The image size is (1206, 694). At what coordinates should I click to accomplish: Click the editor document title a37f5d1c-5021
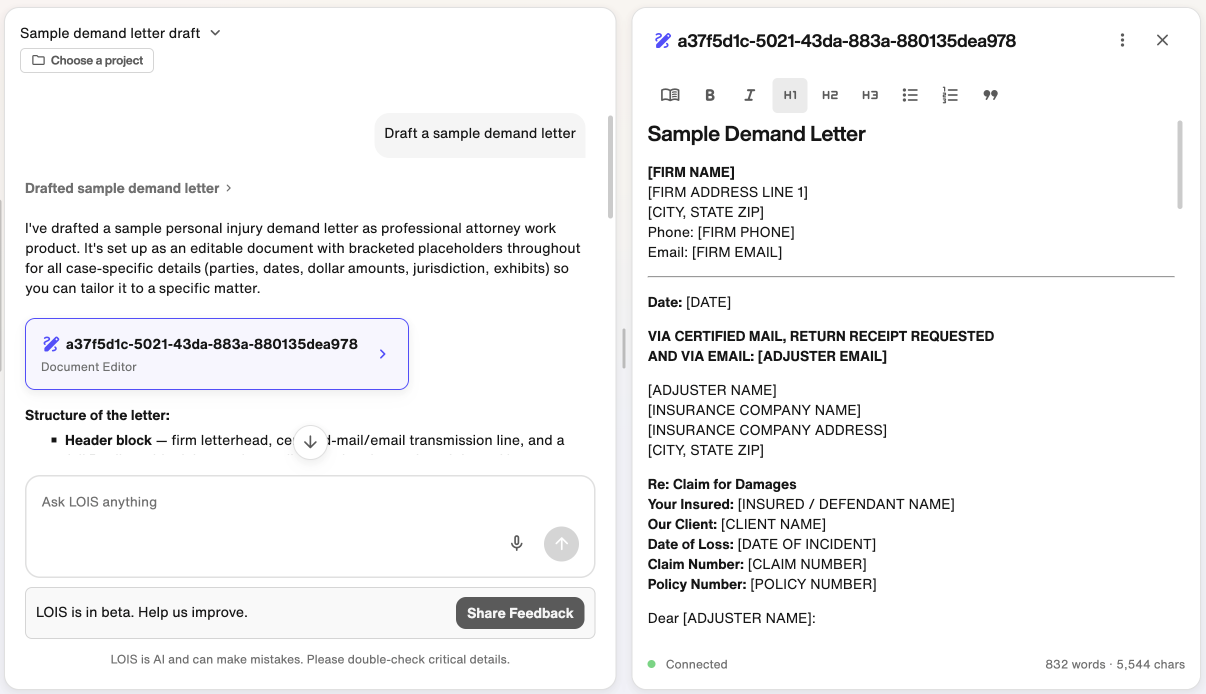[x=846, y=41]
